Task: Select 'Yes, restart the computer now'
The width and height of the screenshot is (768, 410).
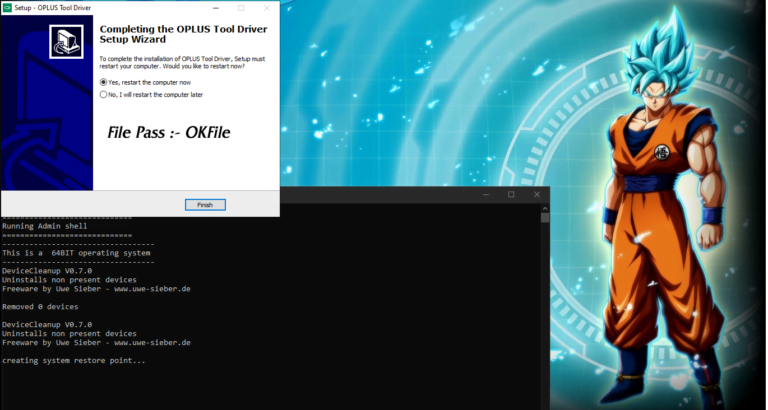Action: tap(145, 82)
